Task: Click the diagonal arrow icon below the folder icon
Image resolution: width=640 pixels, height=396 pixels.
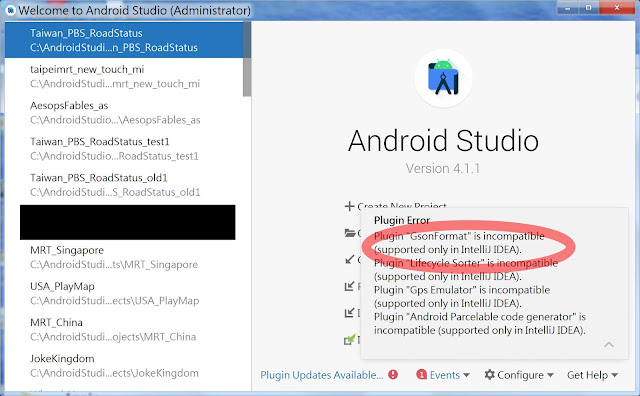Action: pos(349,259)
